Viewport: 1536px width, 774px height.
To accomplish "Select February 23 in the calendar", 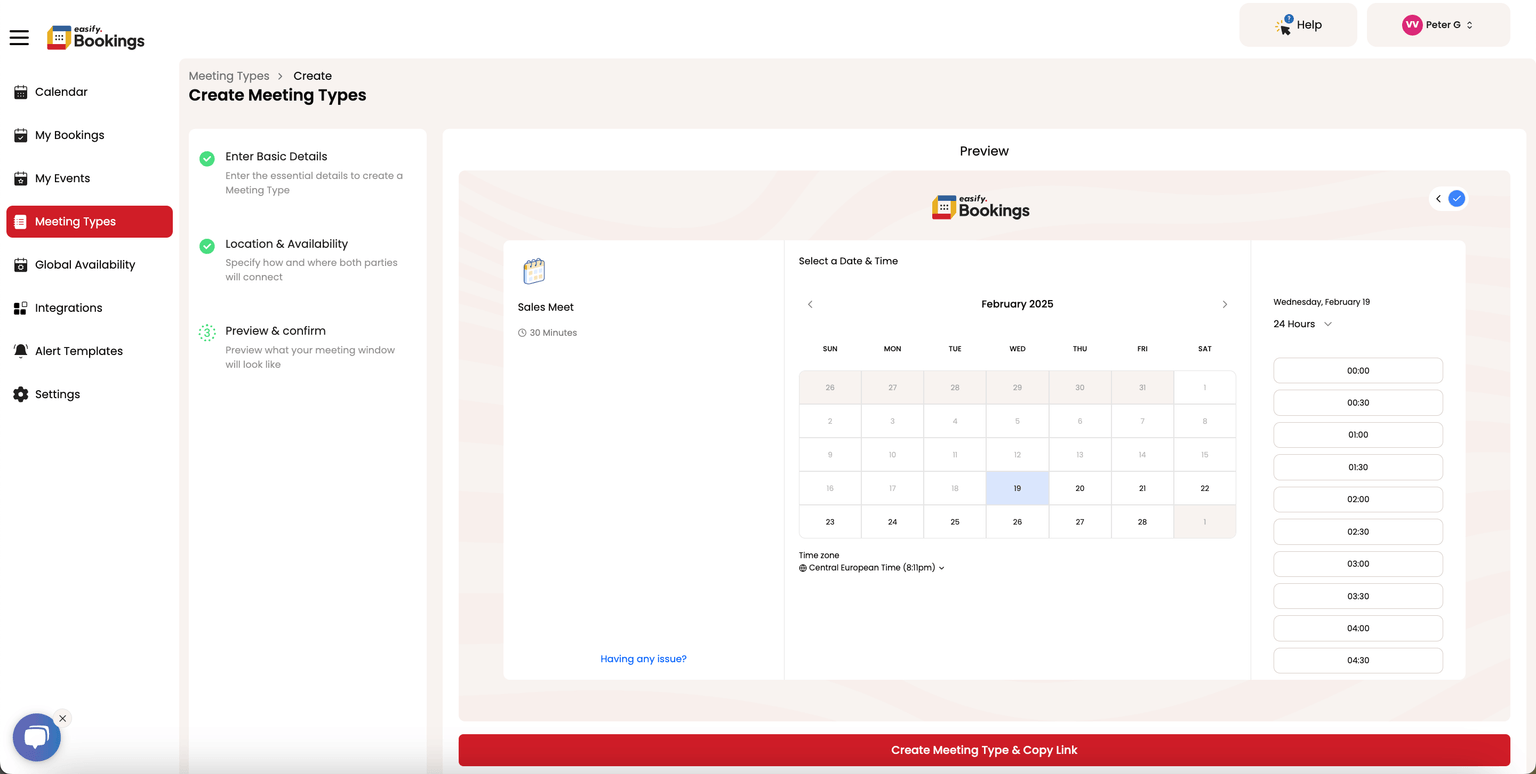I will pyautogui.click(x=830, y=522).
